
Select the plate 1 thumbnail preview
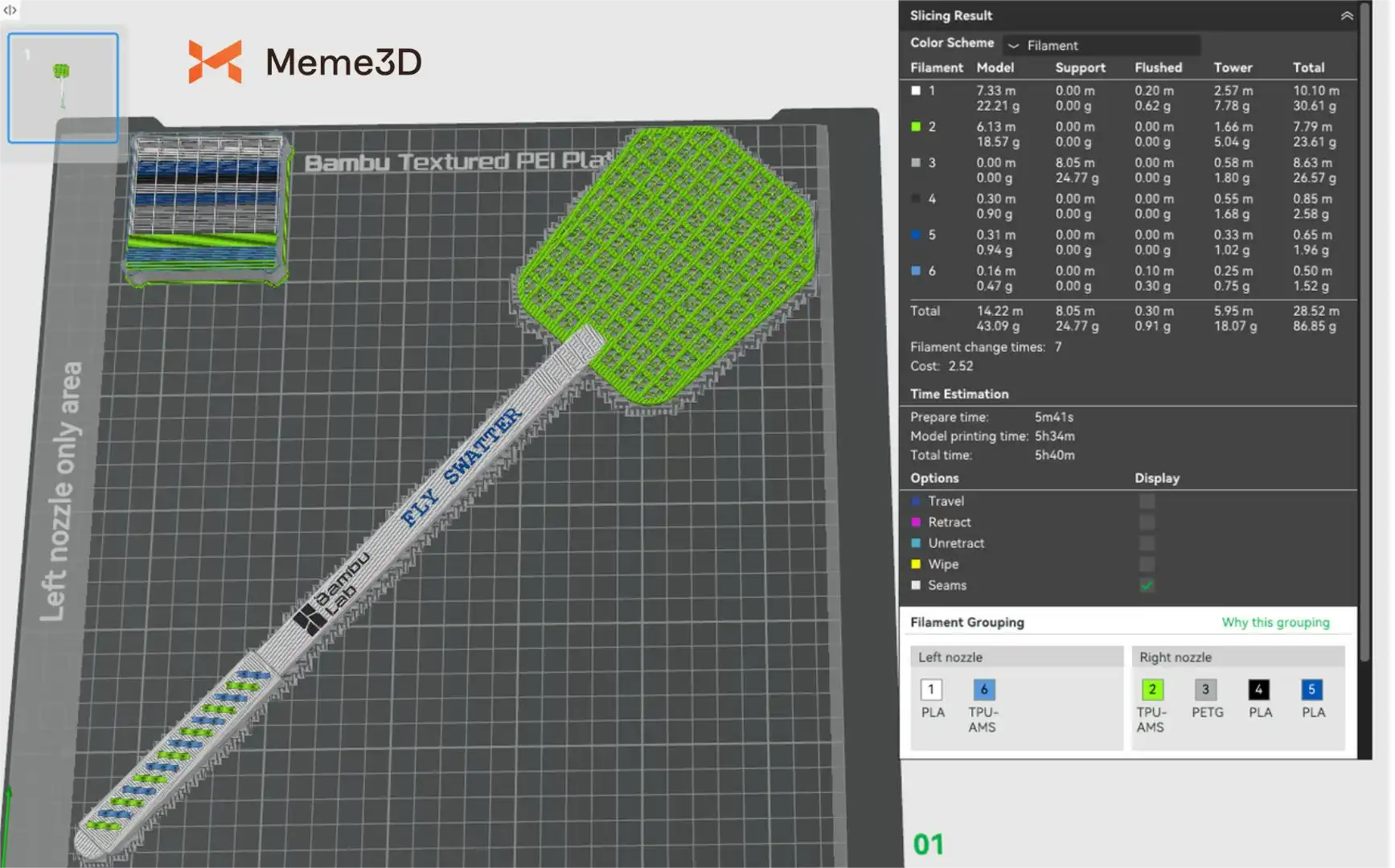pyautogui.click(x=63, y=88)
